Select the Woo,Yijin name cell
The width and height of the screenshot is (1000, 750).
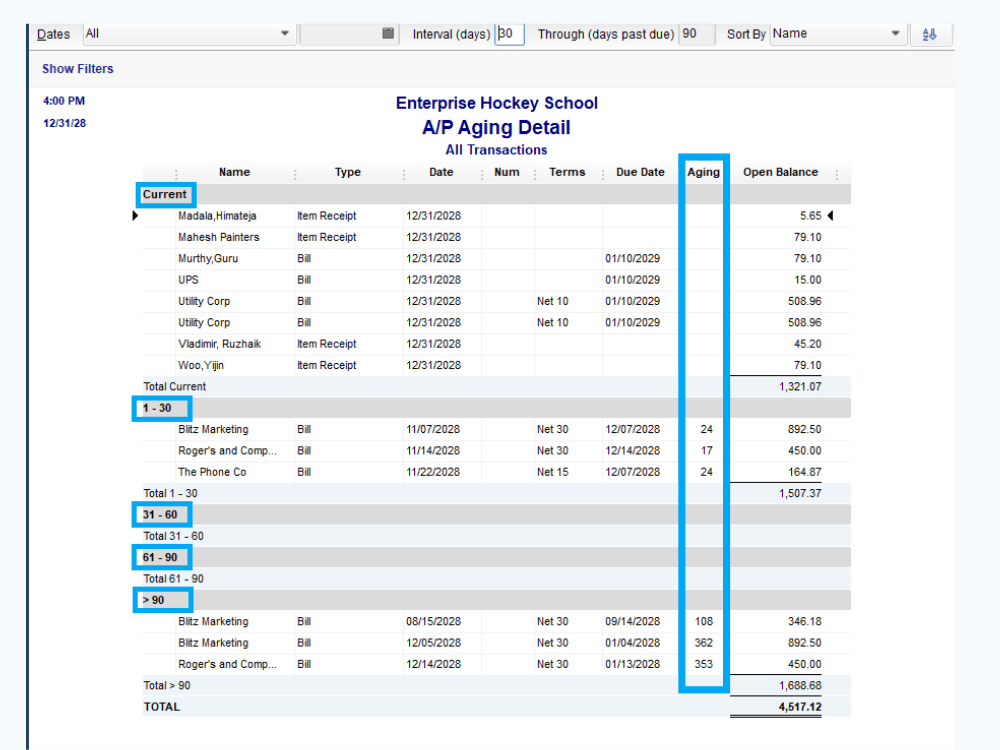[201, 365]
